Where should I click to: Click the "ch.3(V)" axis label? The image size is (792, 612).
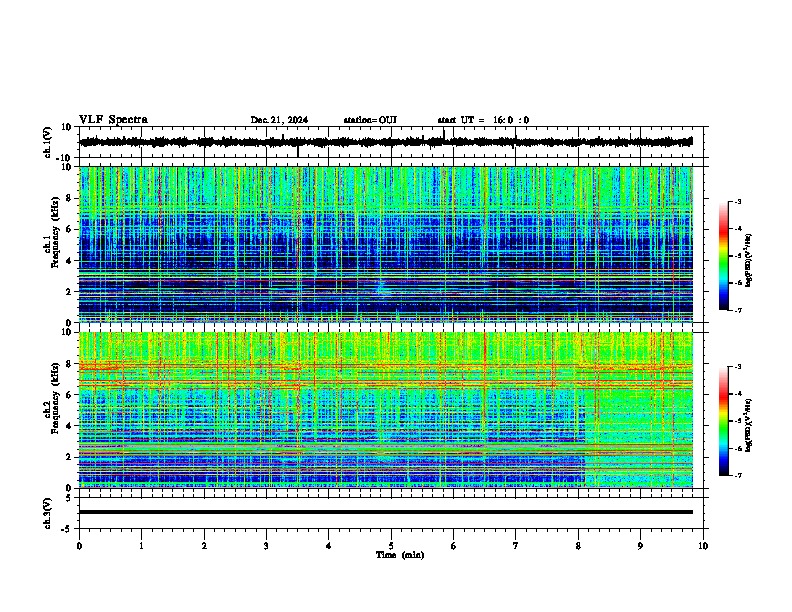coord(47,513)
